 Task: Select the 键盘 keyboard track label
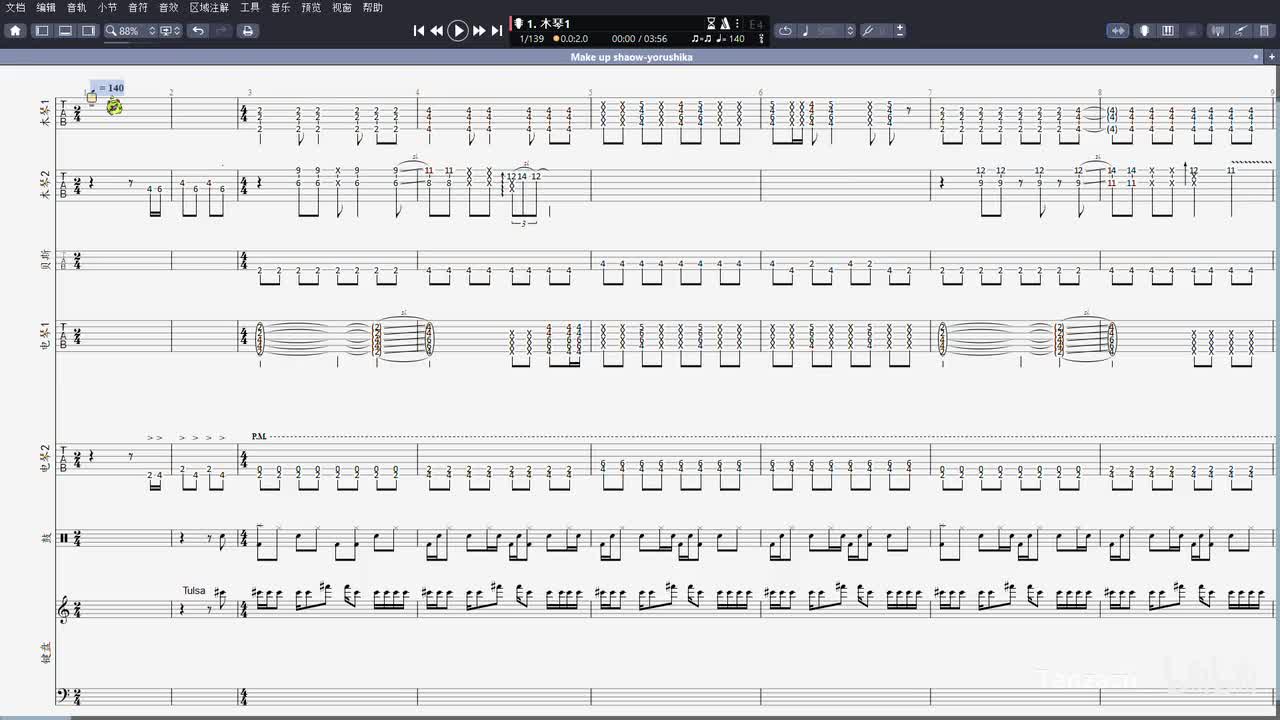45,653
